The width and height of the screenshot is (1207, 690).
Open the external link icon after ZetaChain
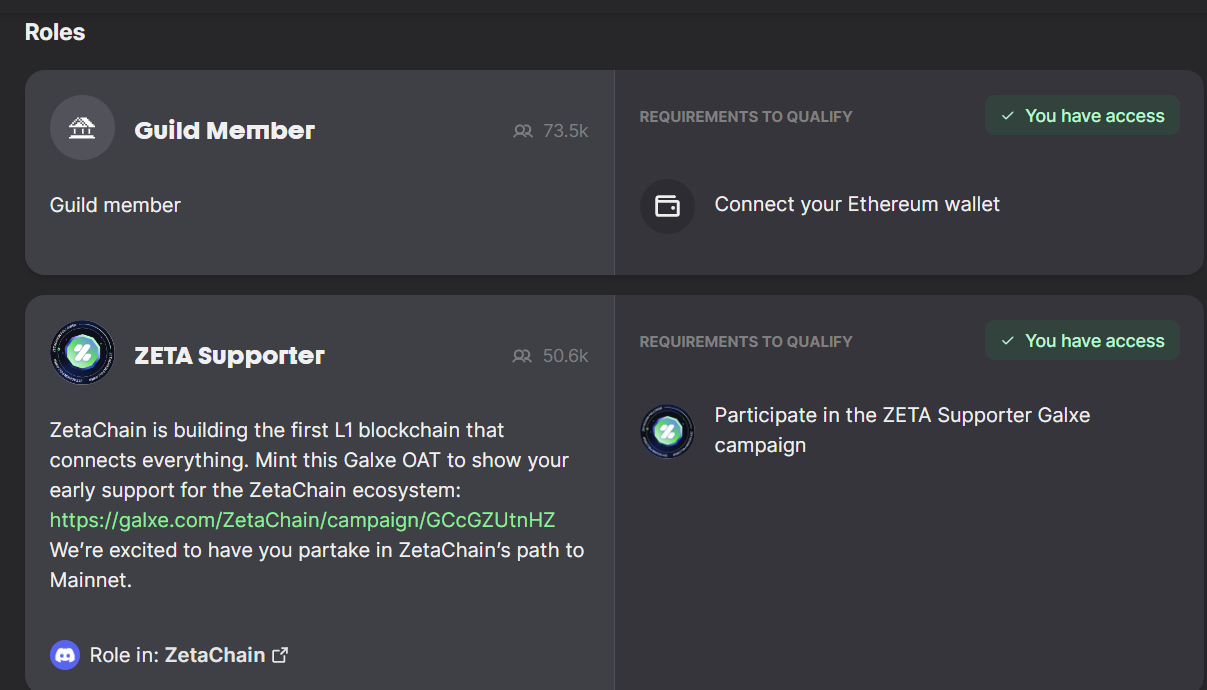pos(281,655)
